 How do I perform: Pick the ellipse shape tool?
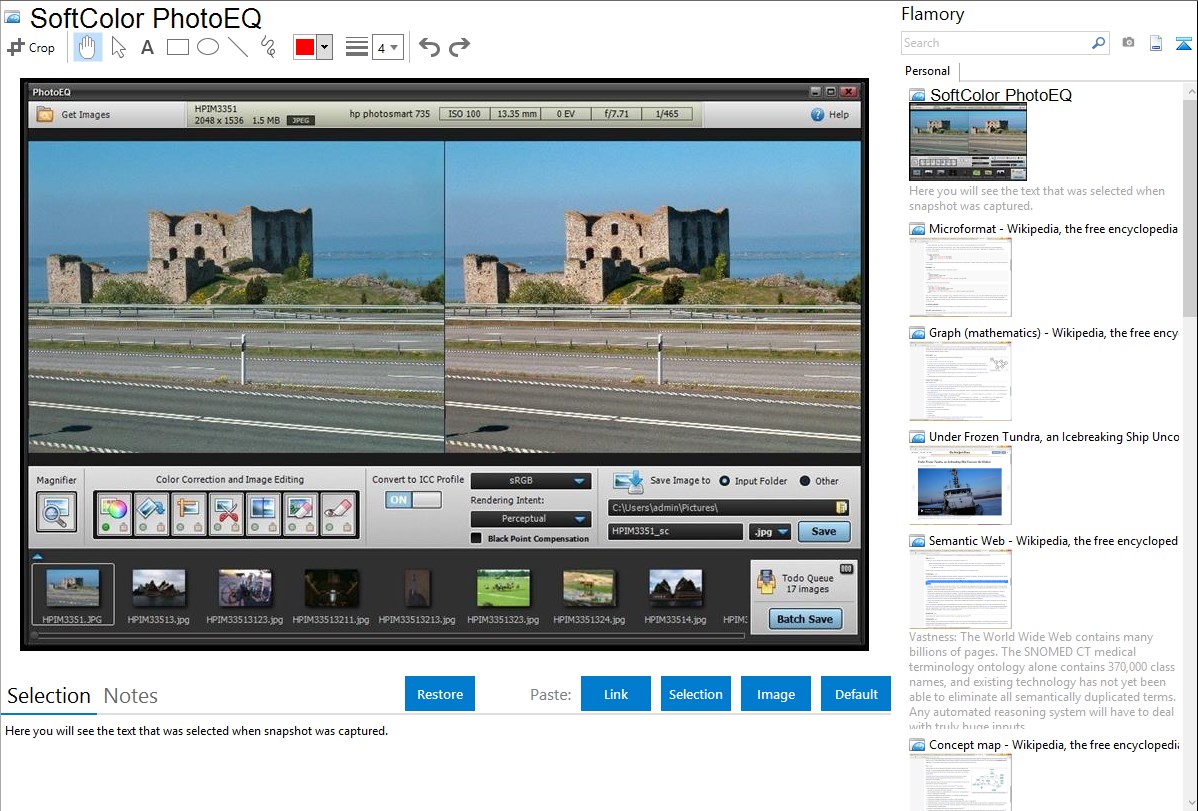coord(208,47)
